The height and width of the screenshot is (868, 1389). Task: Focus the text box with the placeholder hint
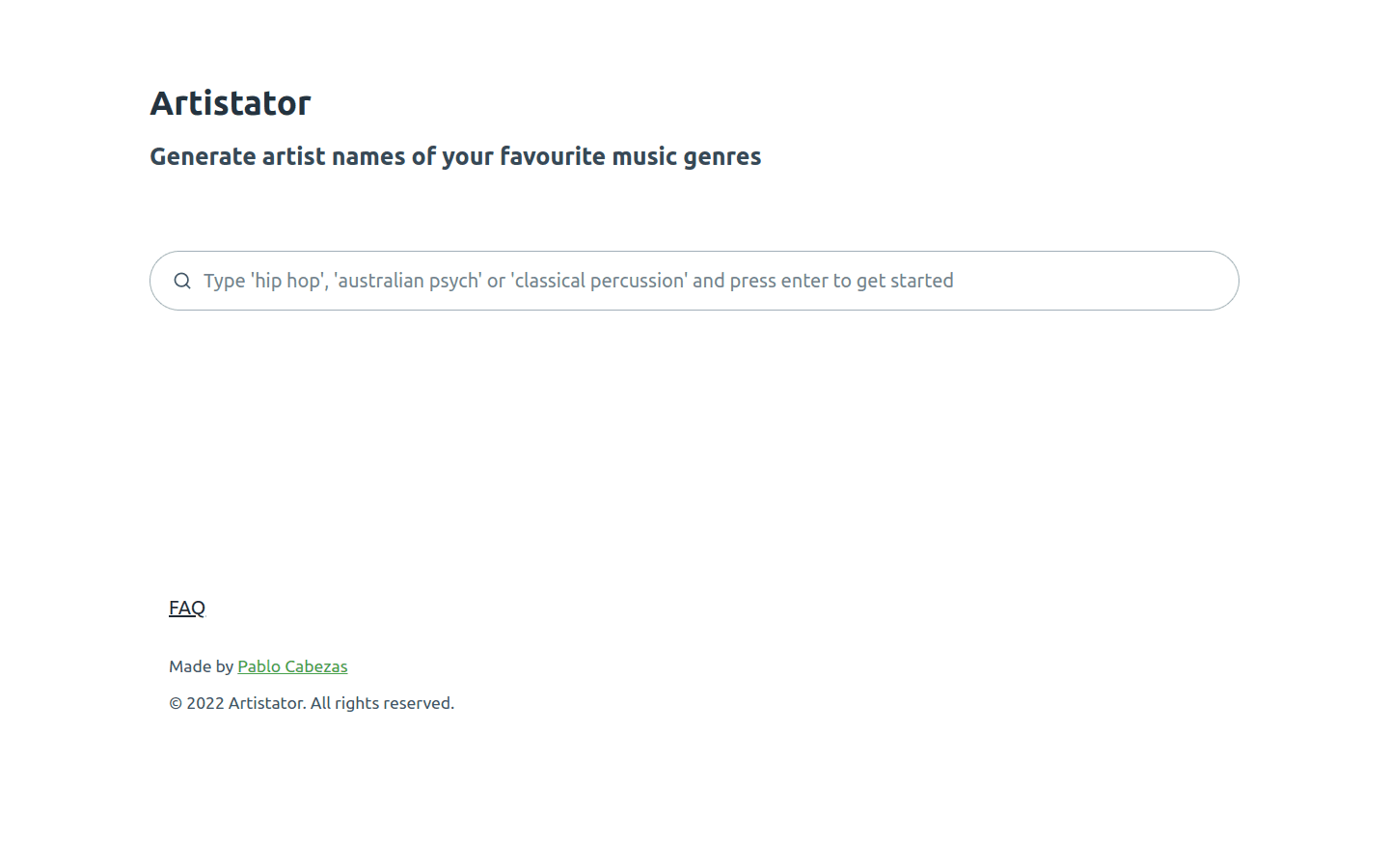click(x=675, y=281)
